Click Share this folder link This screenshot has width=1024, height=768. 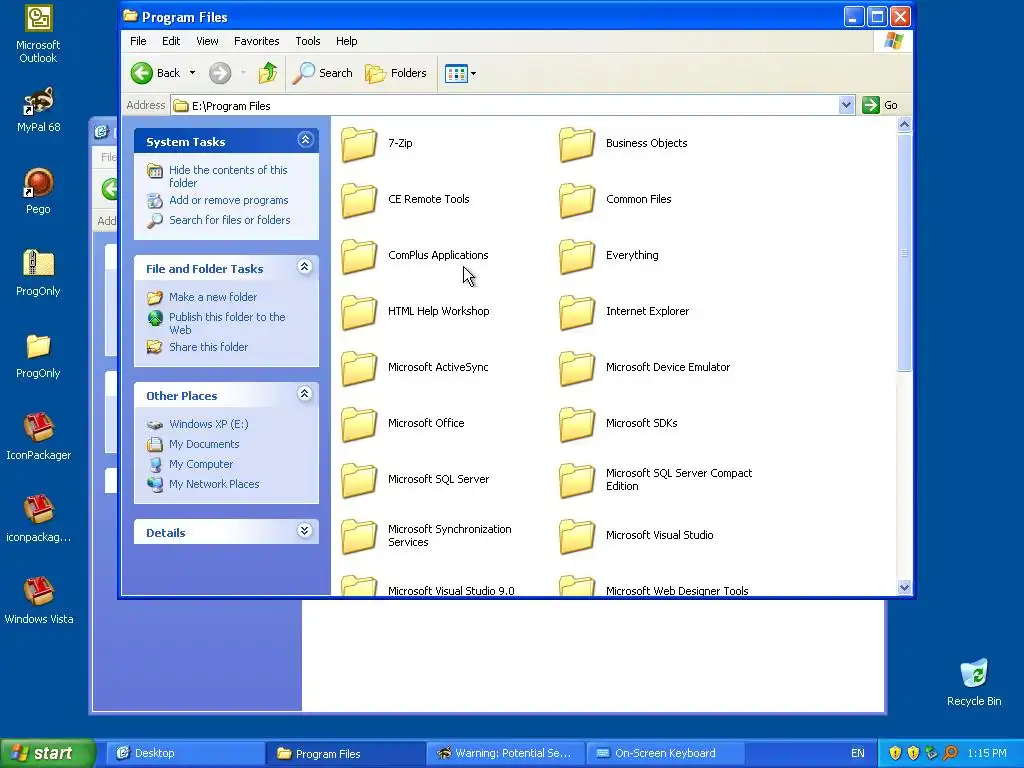pos(208,347)
